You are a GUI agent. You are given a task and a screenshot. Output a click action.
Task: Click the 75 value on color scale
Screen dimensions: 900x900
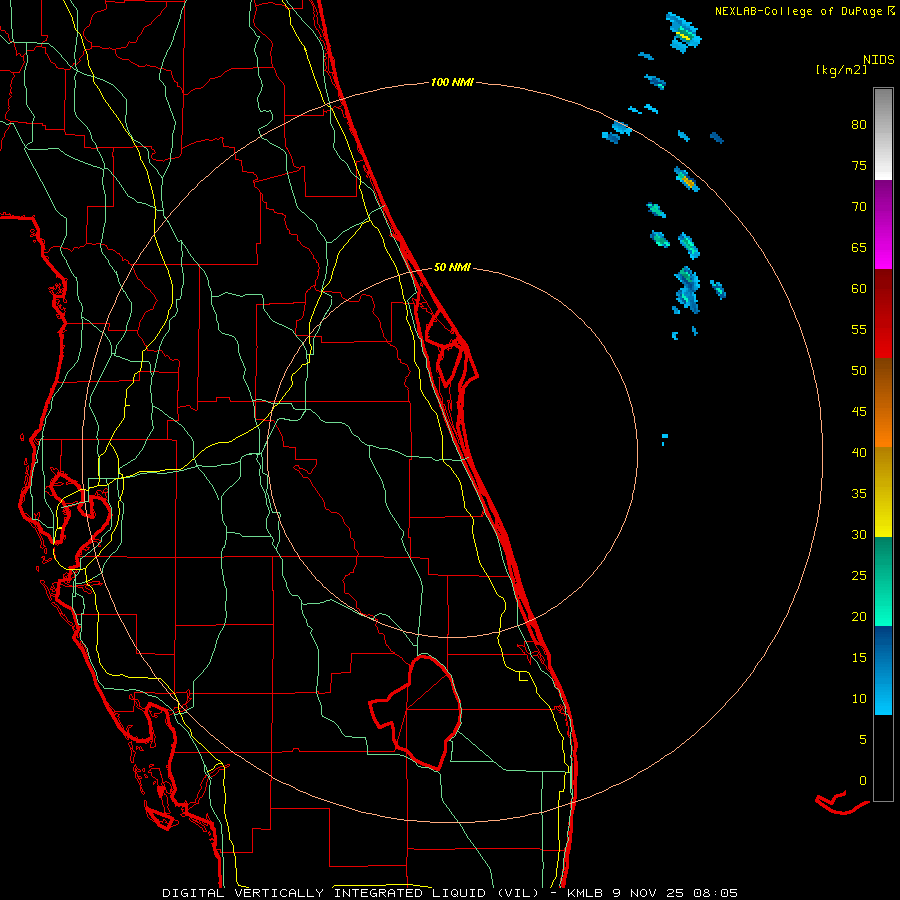click(859, 165)
